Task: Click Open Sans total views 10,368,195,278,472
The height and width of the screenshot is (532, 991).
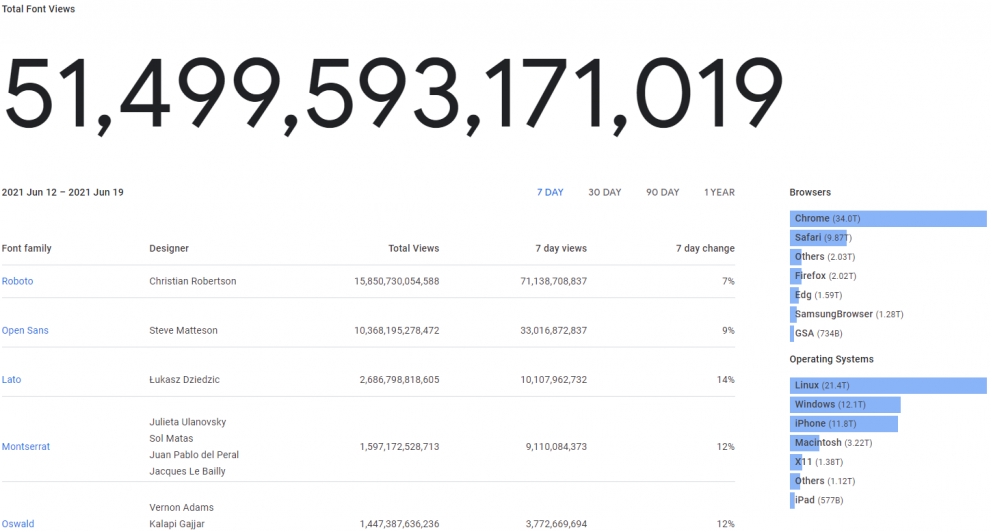Action: (396, 330)
